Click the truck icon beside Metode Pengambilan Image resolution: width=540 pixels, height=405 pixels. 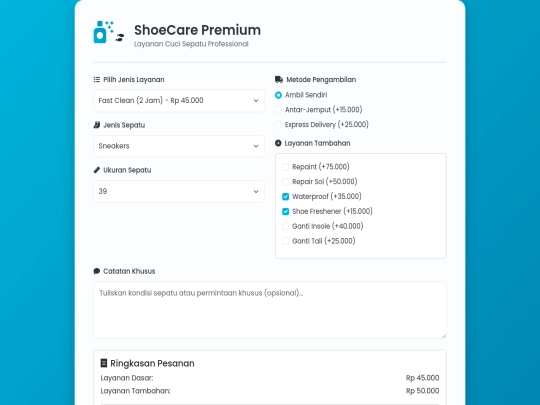point(279,80)
